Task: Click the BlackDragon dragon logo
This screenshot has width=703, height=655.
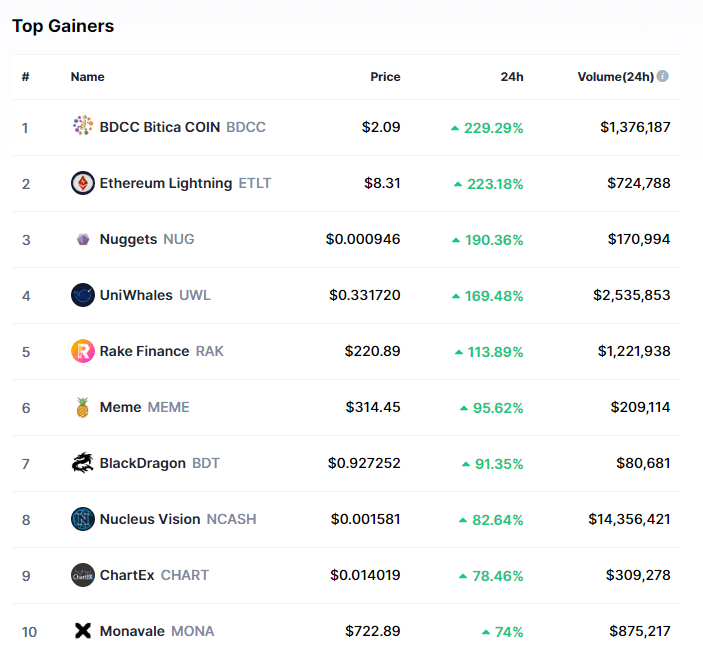Action: pyautogui.click(x=83, y=463)
